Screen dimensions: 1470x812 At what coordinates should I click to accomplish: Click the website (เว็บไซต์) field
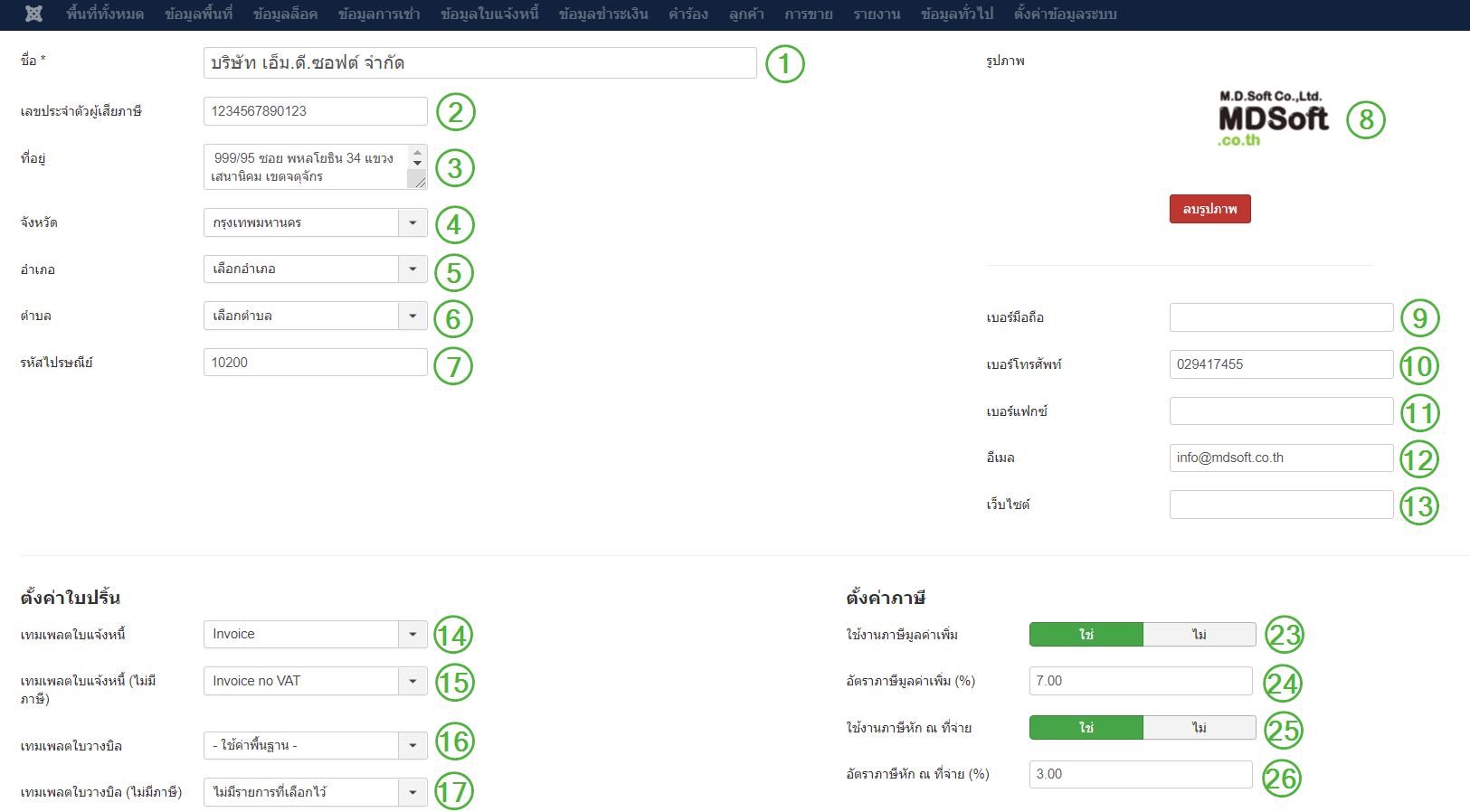[1281, 505]
